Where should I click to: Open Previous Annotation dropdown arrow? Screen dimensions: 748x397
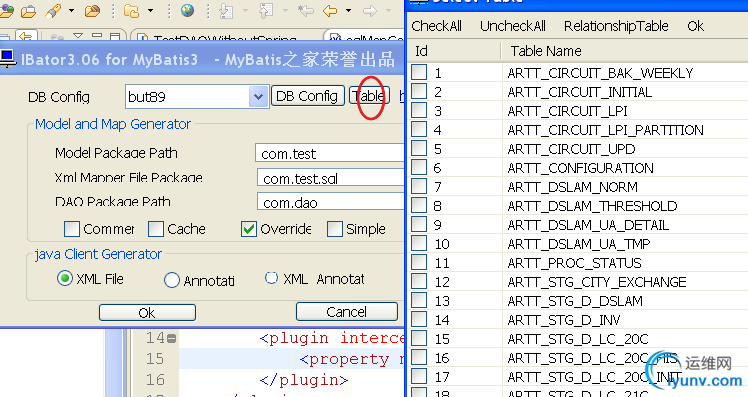coord(285,10)
